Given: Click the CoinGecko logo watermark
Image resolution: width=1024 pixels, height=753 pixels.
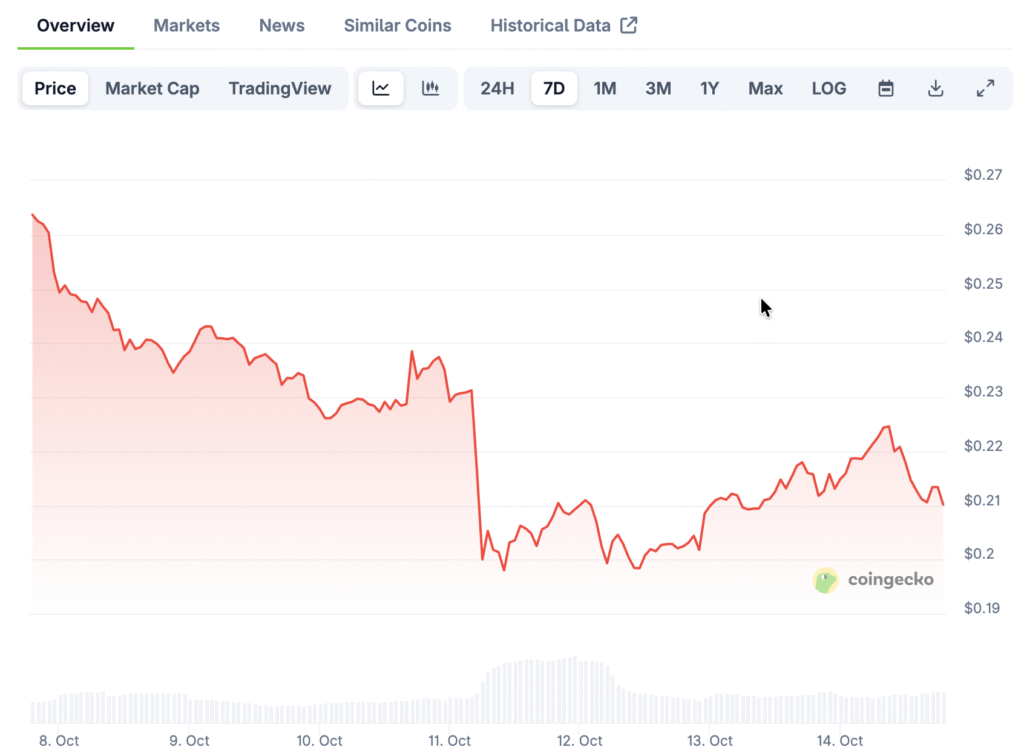Looking at the screenshot, I should click(873, 580).
